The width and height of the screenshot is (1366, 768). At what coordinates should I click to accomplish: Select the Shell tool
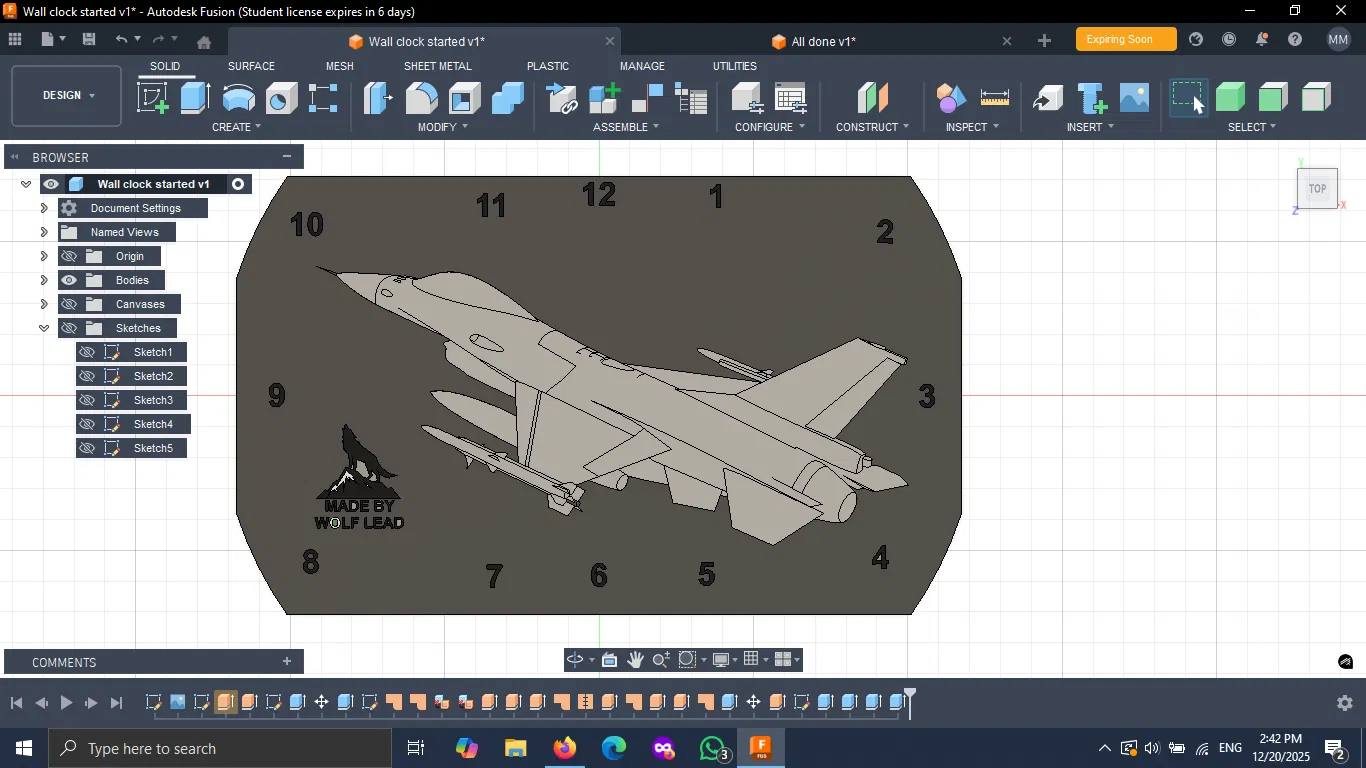click(x=465, y=98)
